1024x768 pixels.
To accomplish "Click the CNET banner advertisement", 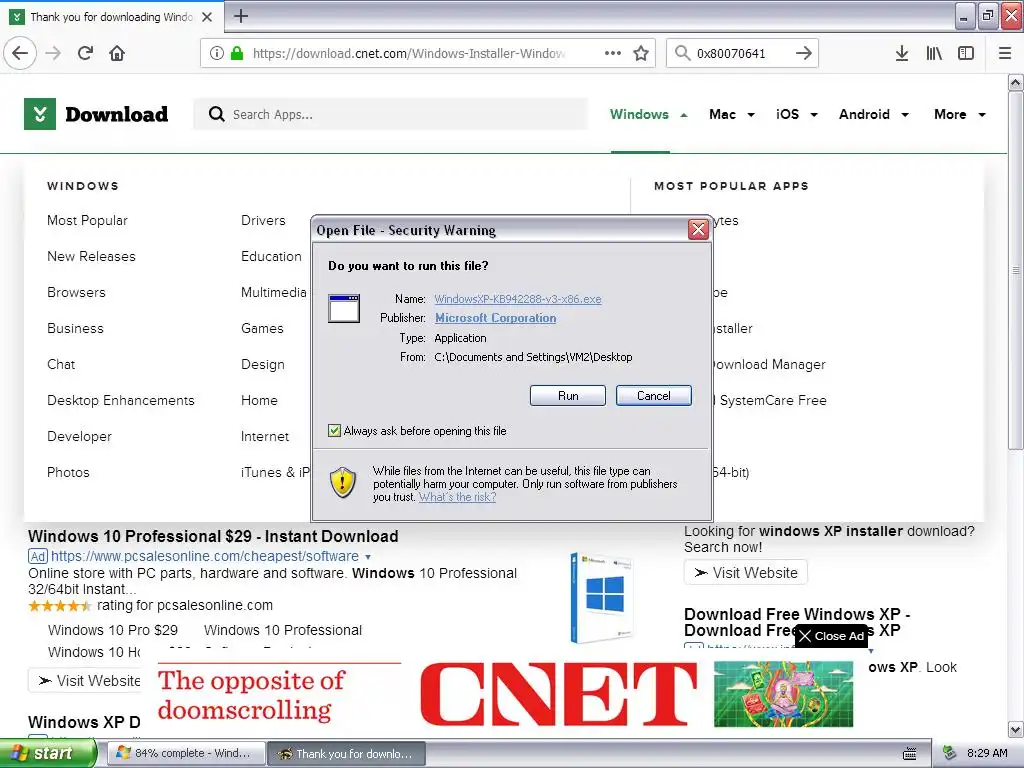I will click(x=505, y=695).
